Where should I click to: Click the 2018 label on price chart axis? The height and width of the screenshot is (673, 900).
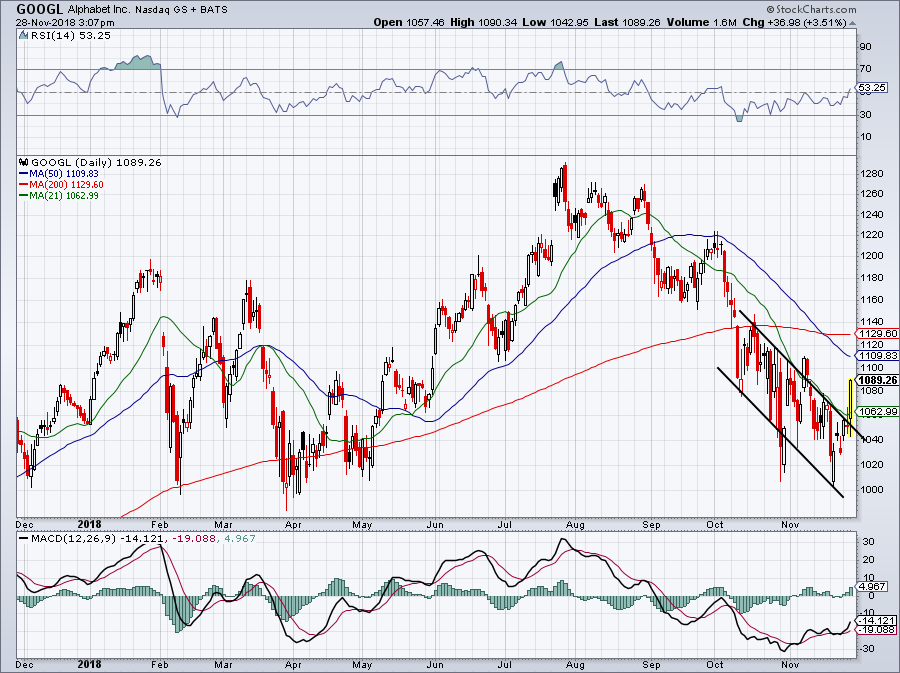90,524
